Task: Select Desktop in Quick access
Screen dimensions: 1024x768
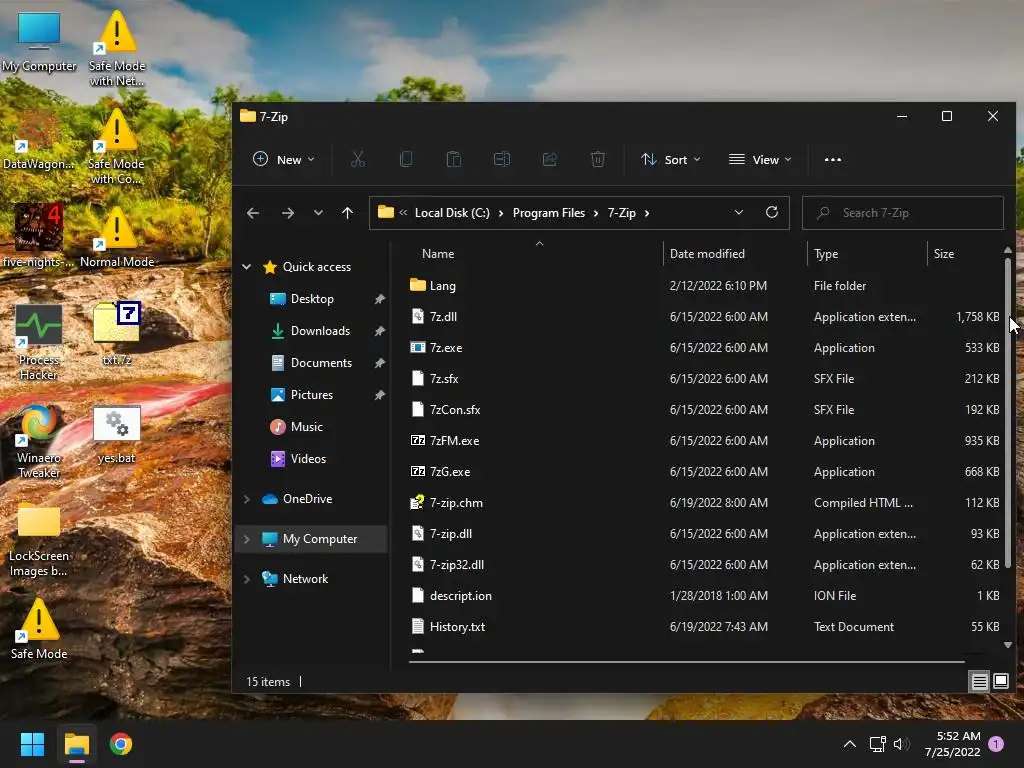Action: tap(312, 298)
